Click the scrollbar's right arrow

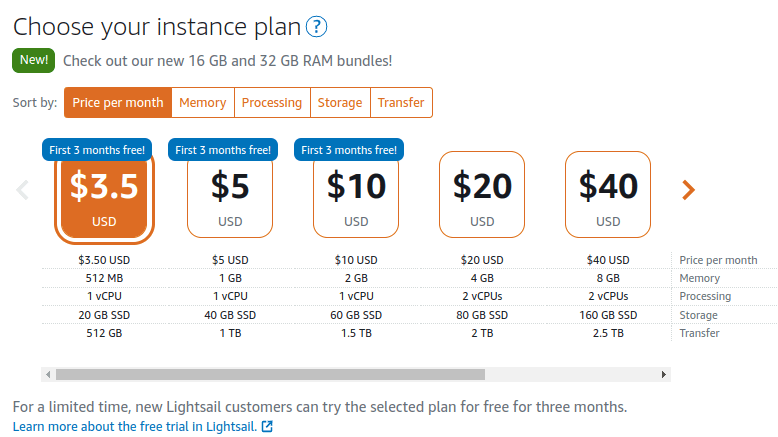[663, 375]
